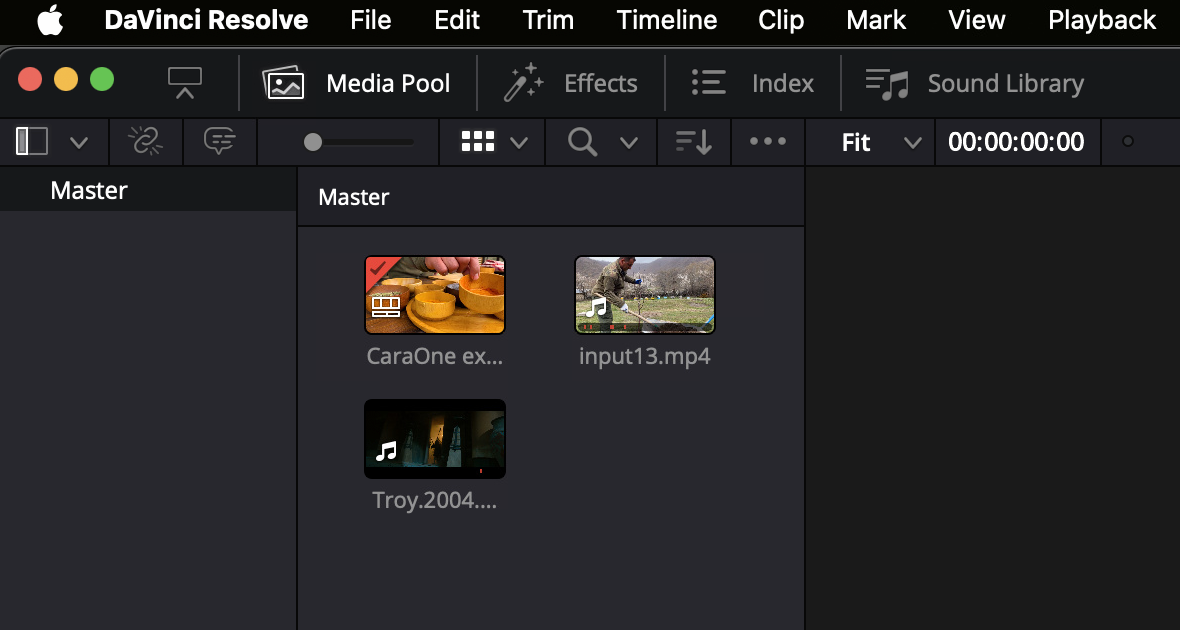Minimize the window with yellow button
1180x630 pixels.
click(x=65, y=79)
